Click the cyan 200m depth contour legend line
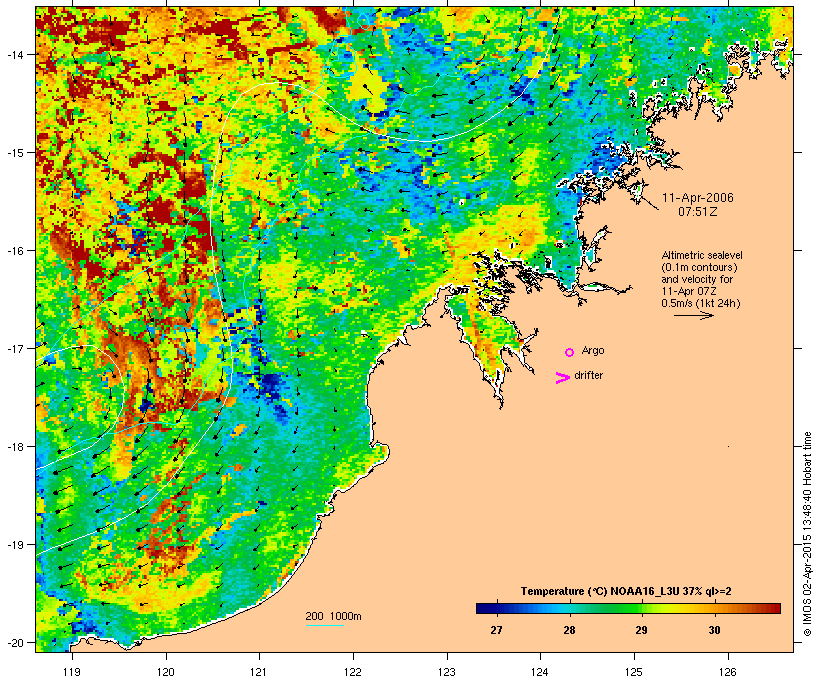Viewport: 820px width, 680px height. (x=325, y=625)
